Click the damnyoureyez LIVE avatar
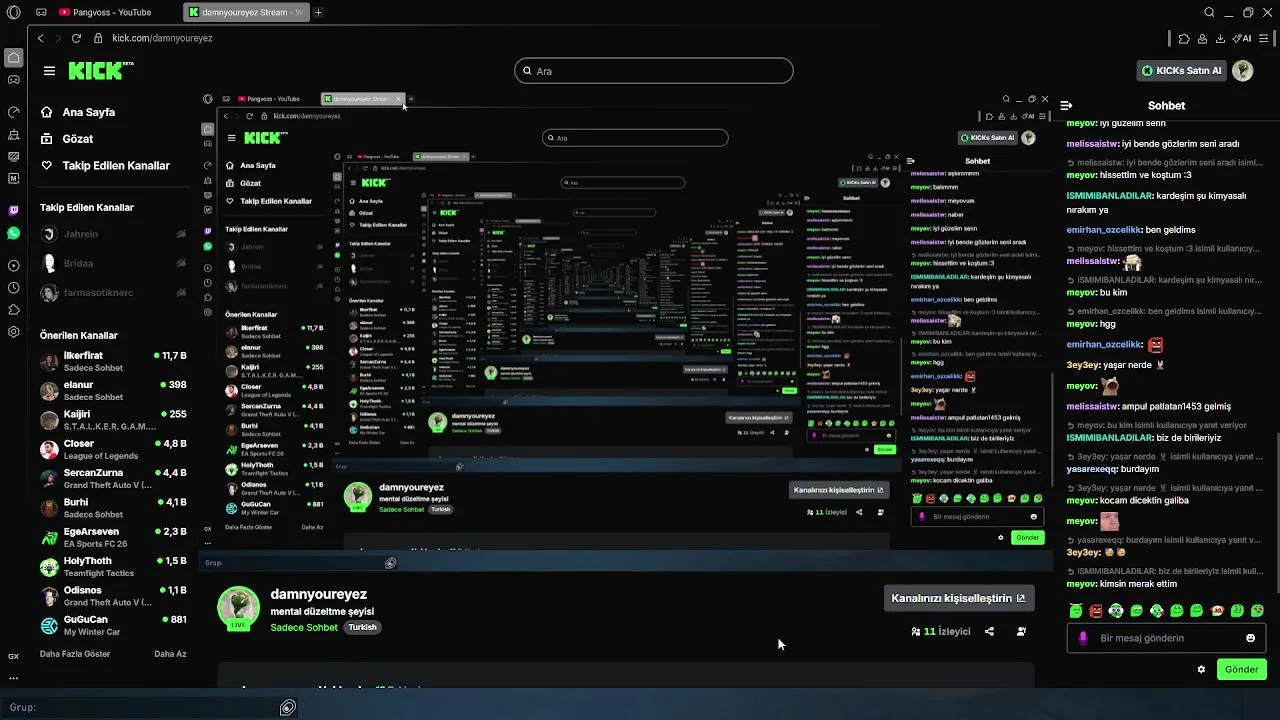 pos(239,608)
